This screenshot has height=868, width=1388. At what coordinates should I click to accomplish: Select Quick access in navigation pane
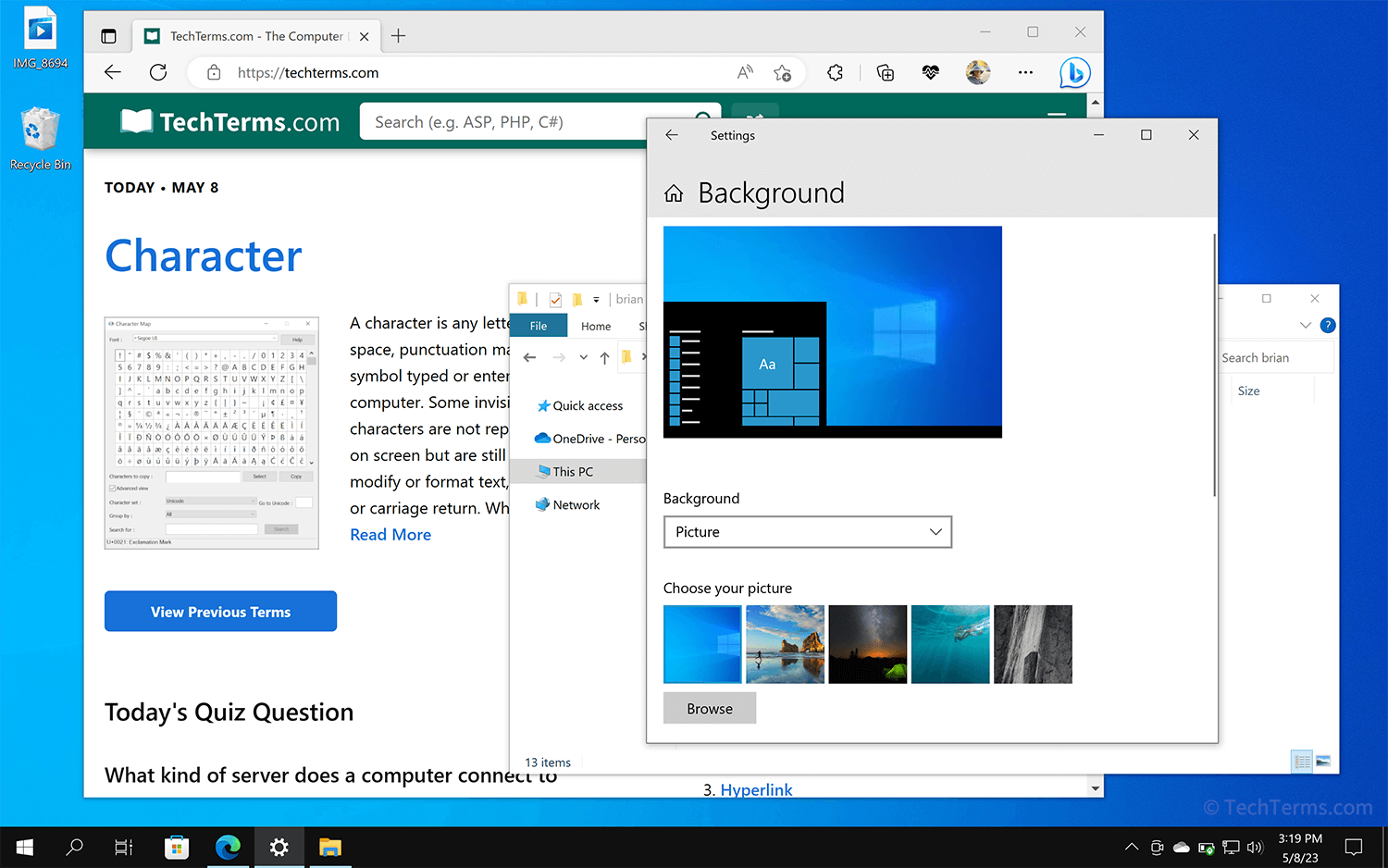pyautogui.click(x=580, y=405)
